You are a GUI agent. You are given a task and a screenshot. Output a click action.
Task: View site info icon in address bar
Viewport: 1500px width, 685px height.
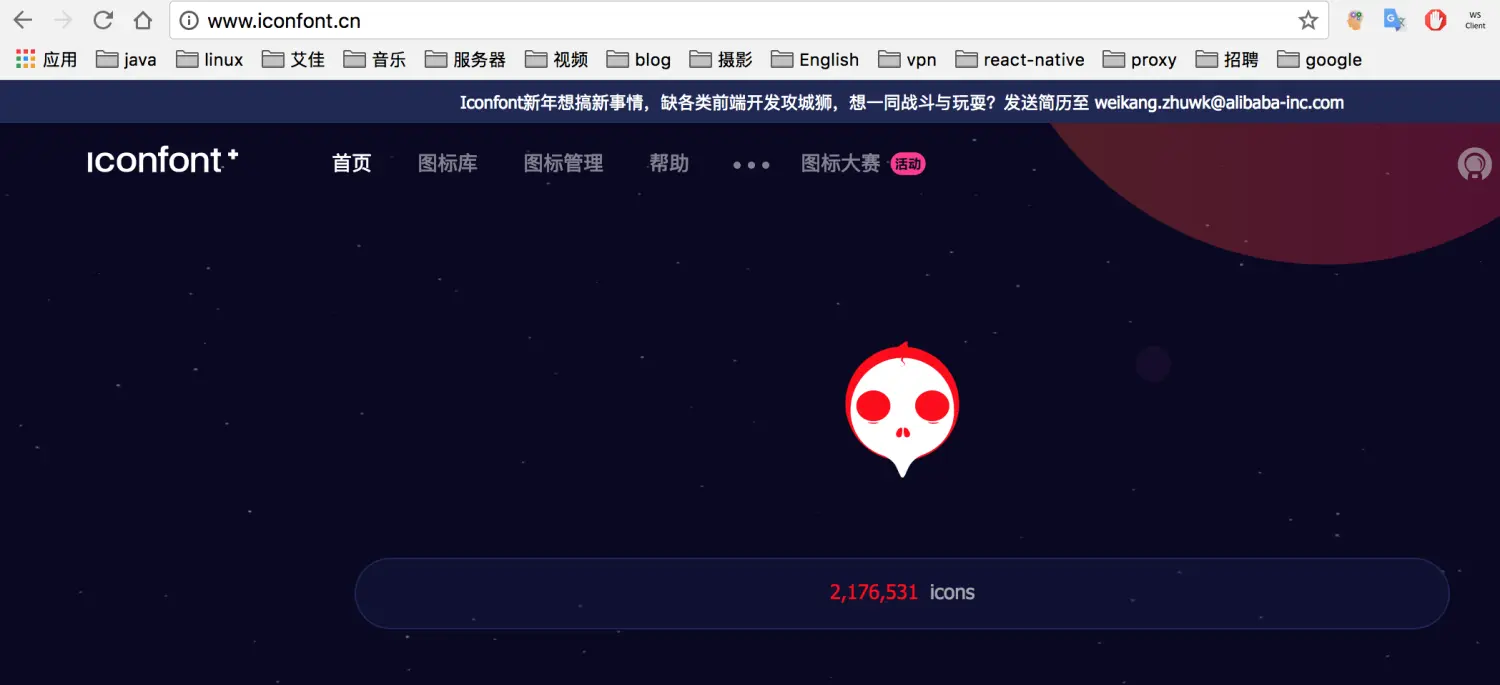pos(188,21)
